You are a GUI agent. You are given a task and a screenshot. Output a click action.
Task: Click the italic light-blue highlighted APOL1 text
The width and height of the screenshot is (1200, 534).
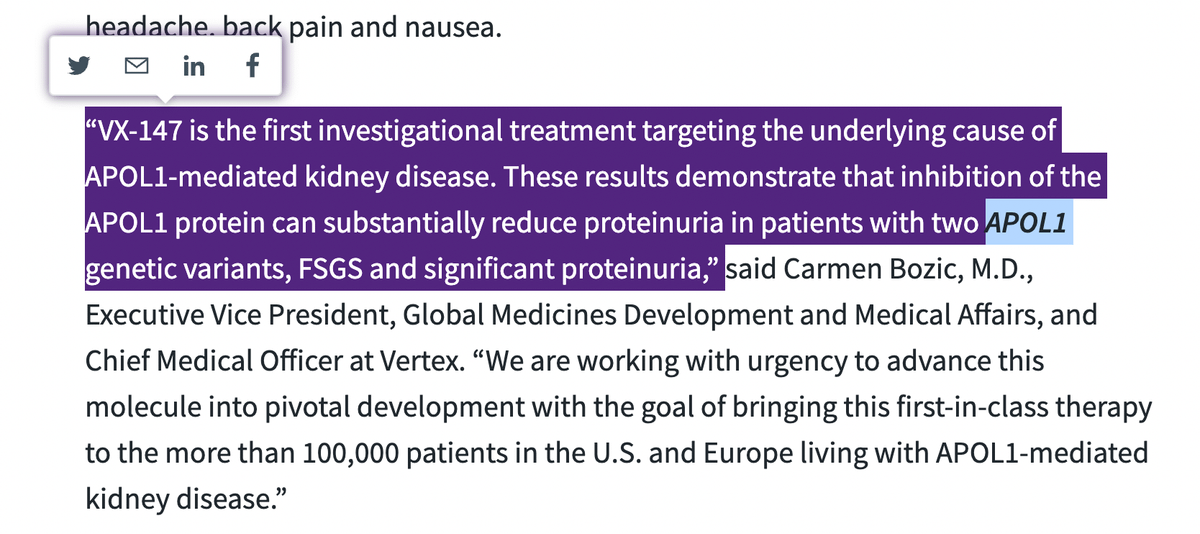click(x=1029, y=223)
